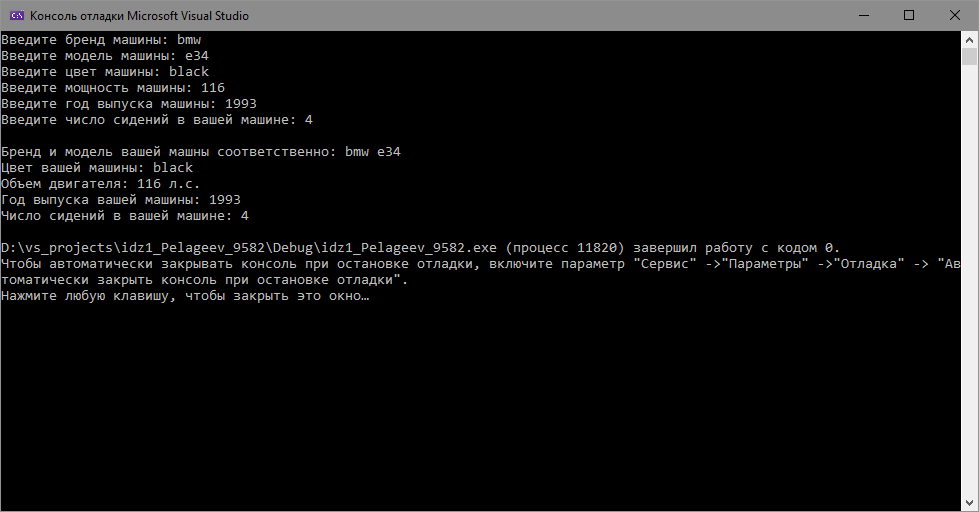Maximize the debug console window
The image size is (979, 512).
pos(909,16)
